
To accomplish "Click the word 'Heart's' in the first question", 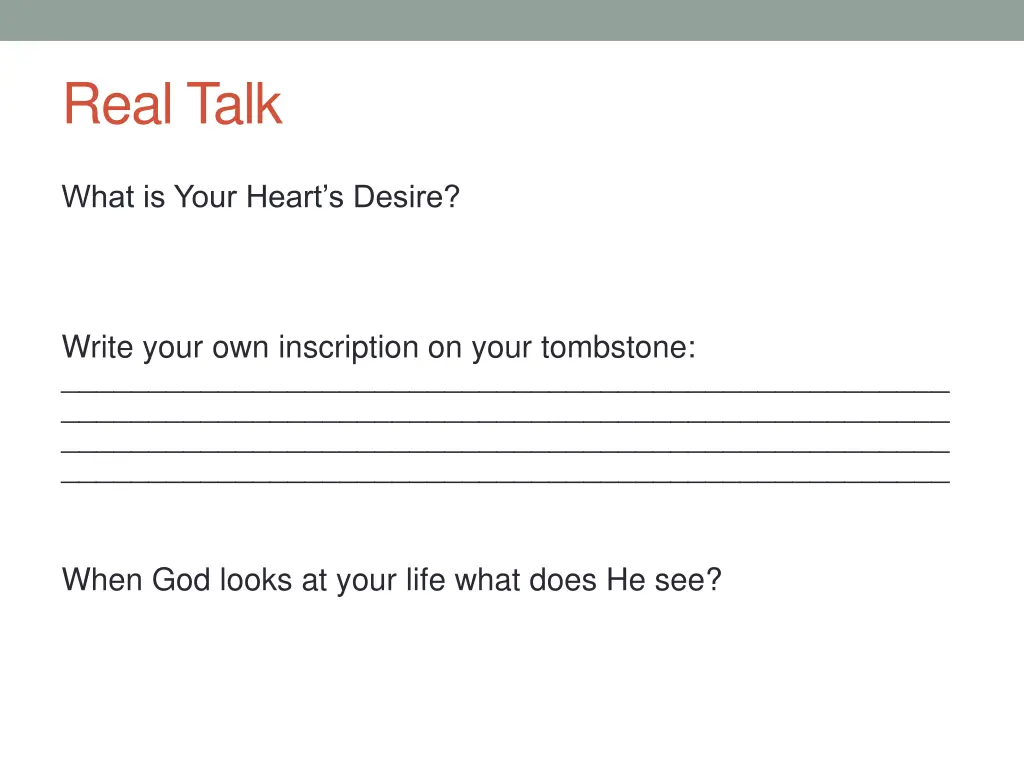I will click(x=295, y=197).
